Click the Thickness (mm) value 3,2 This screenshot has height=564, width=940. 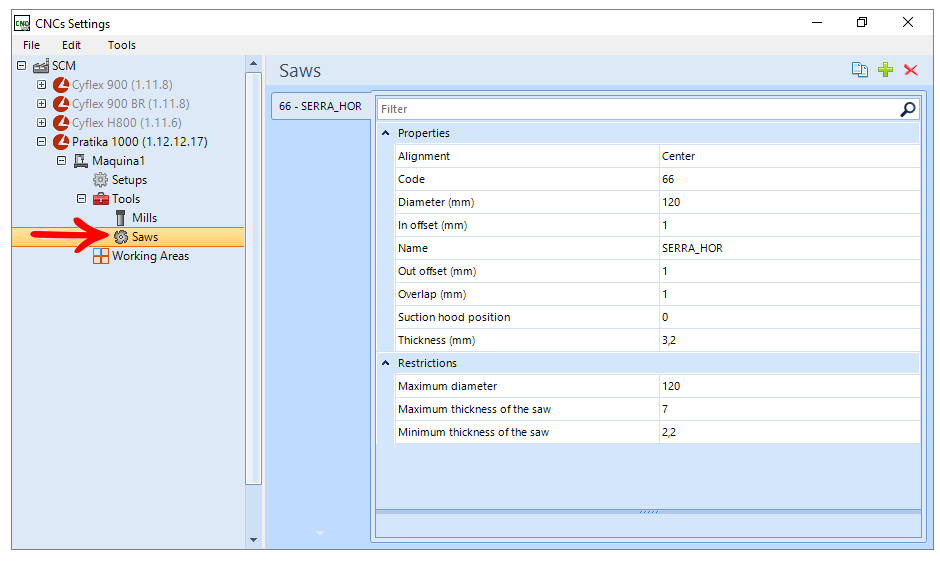[x=790, y=340]
